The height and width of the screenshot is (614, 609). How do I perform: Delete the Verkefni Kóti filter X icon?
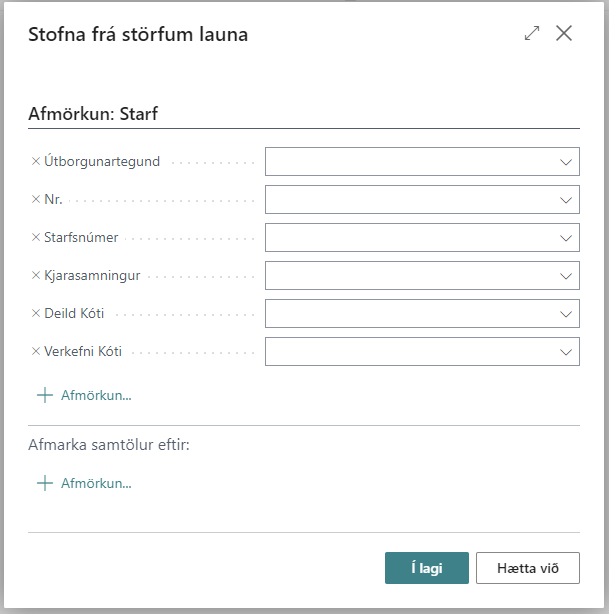coord(36,352)
